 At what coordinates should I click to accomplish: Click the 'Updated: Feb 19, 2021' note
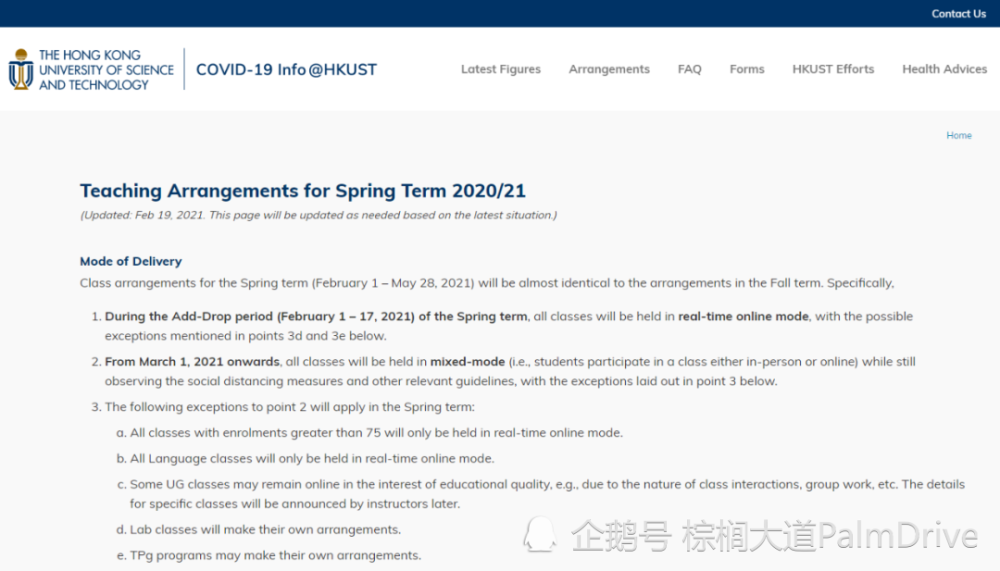coord(318,215)
